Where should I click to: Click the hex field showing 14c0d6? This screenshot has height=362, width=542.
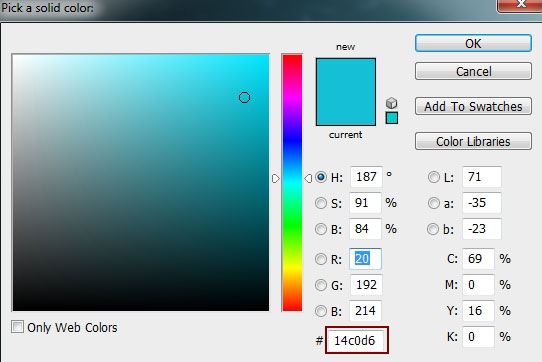(x=356, y=340)
